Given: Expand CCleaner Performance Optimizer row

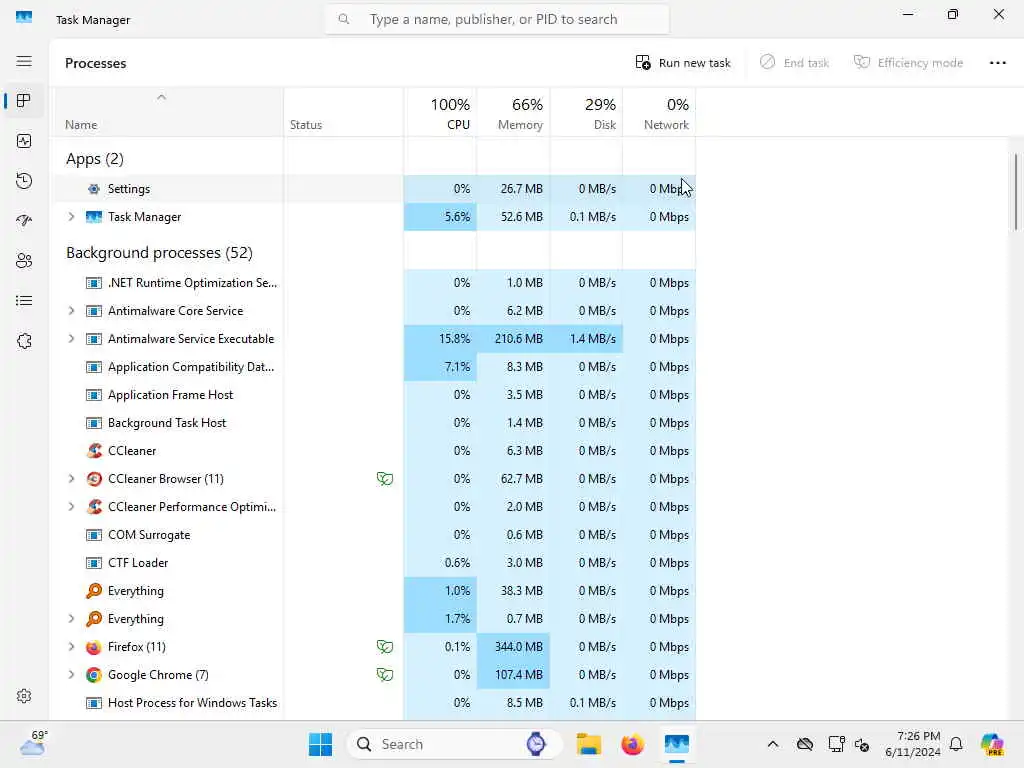Looking at the screenshot, I should coord(71,506).
